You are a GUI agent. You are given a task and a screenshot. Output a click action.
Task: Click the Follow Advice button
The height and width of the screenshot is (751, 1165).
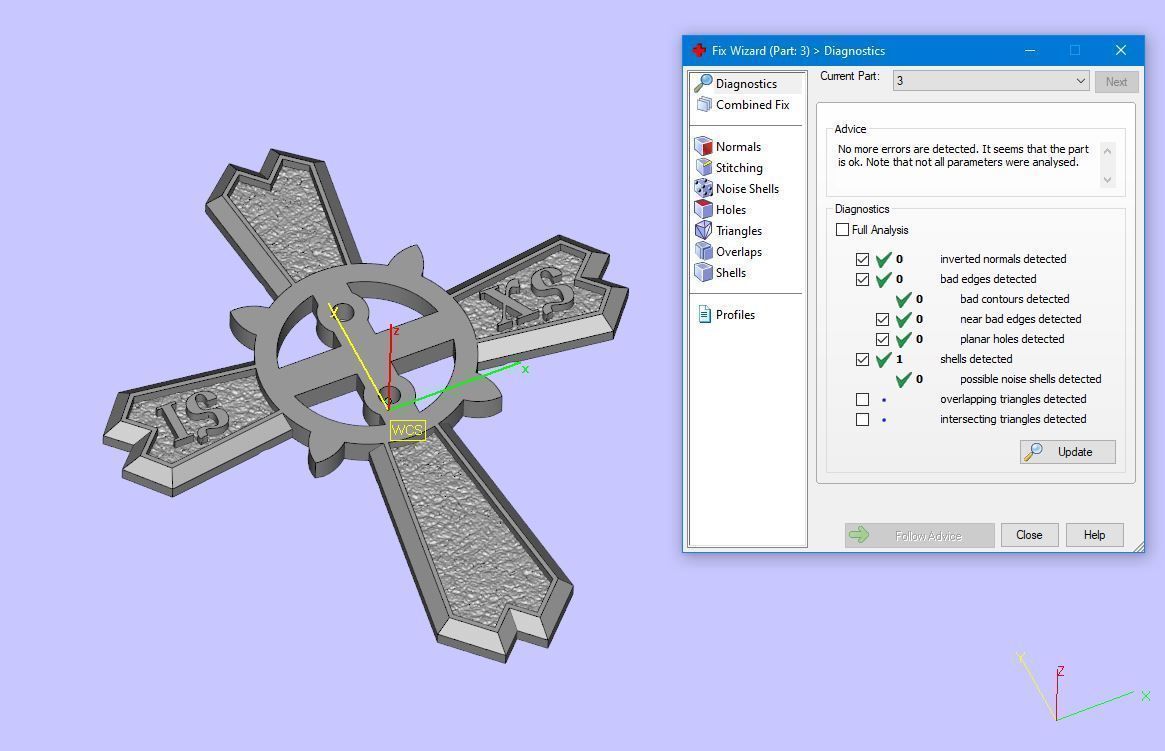(x=919, y=536)
